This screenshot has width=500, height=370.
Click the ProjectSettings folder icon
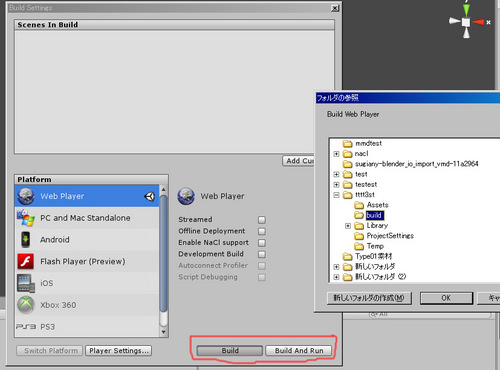coord(359,236)
